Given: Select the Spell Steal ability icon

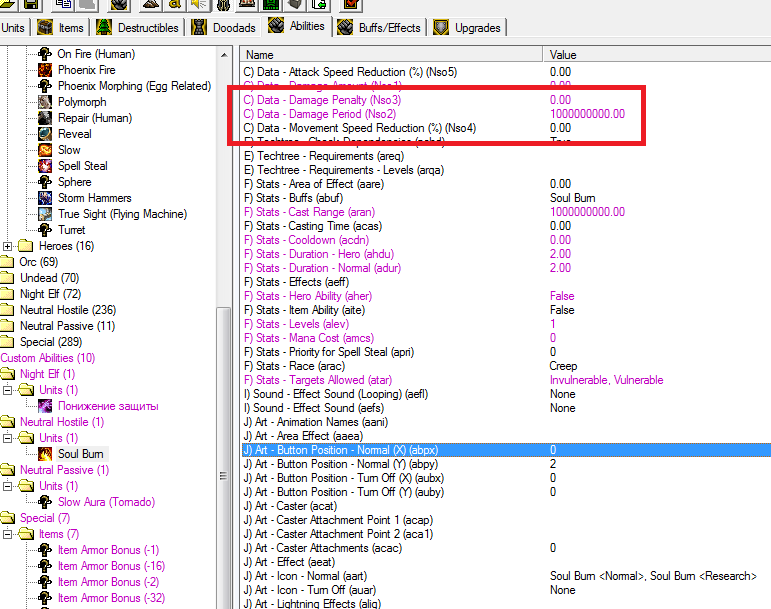Looking at the screenshot, I should click(x=45, y=166).
